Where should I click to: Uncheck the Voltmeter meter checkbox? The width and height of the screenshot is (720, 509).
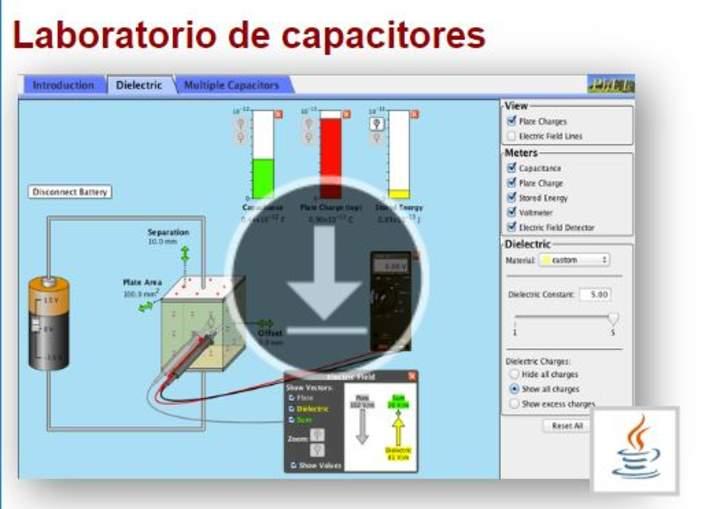click(x=513, y=213)
